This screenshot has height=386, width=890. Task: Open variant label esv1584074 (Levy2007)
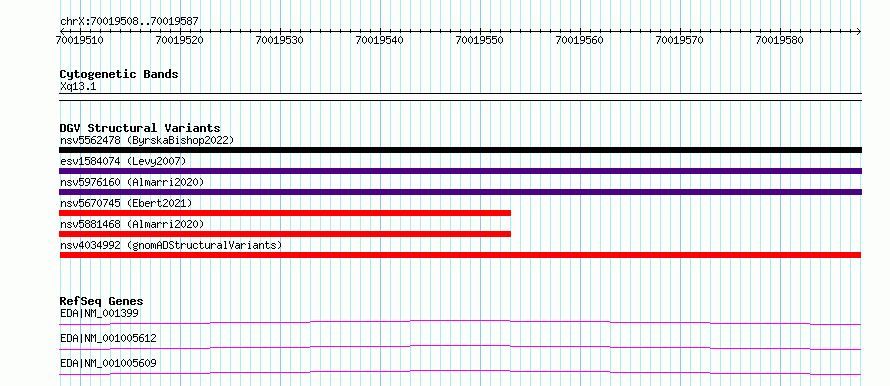click(123, 161)
